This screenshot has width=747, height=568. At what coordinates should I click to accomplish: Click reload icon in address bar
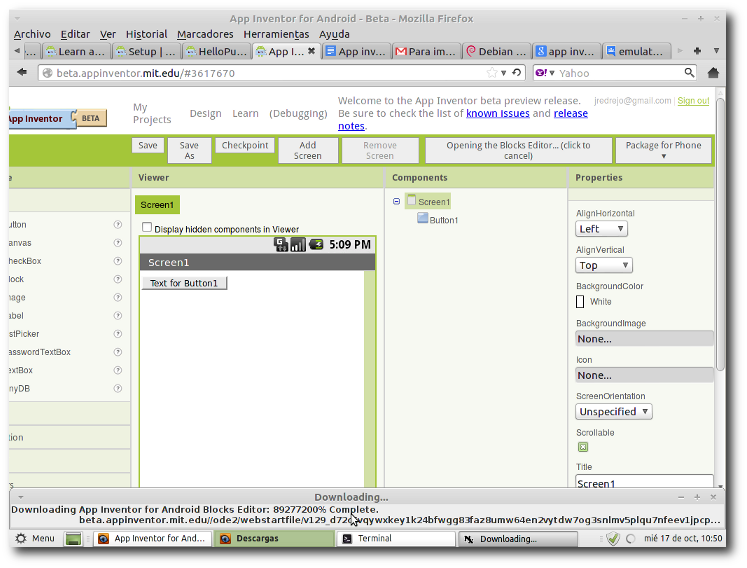tap(517, 73)
